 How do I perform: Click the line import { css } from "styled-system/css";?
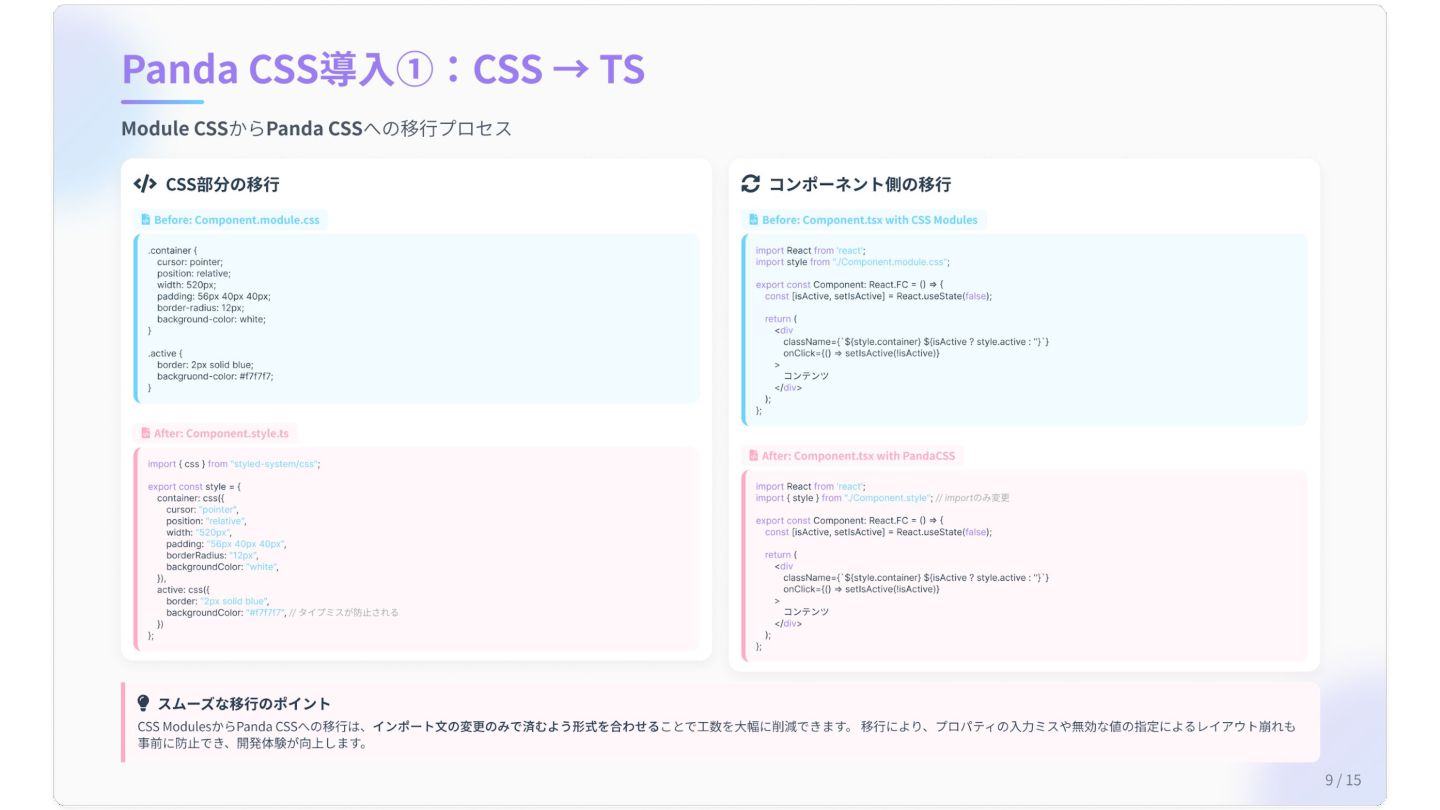pyautogui.click(x=234, y=464)
